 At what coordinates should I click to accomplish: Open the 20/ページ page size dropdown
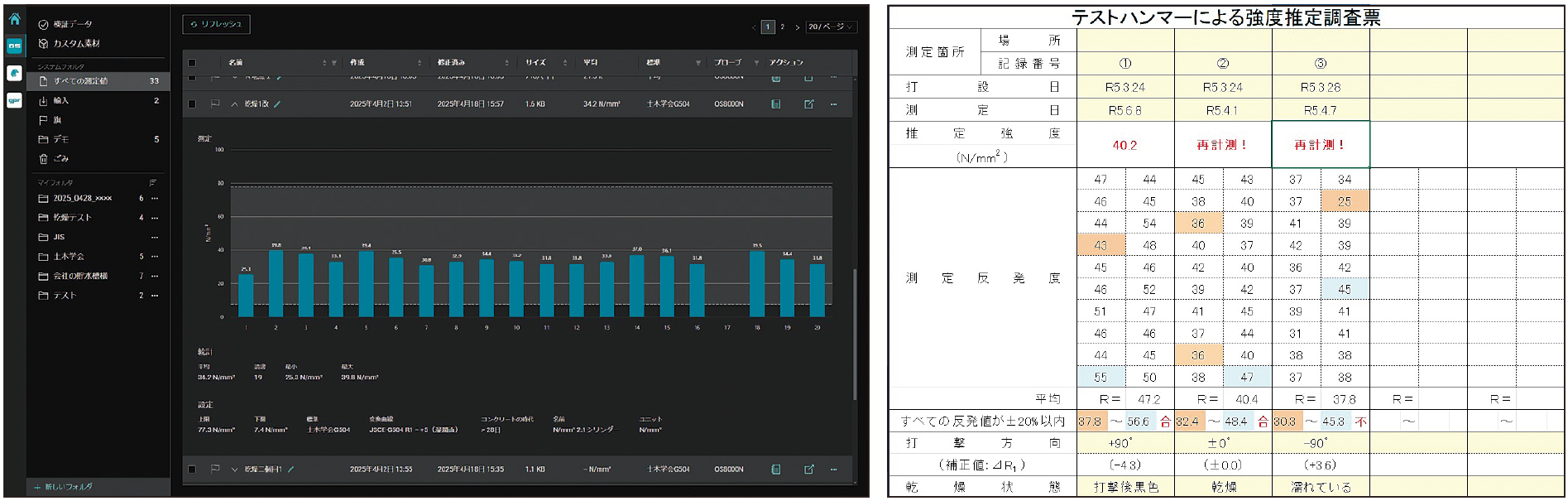(830, 26)
